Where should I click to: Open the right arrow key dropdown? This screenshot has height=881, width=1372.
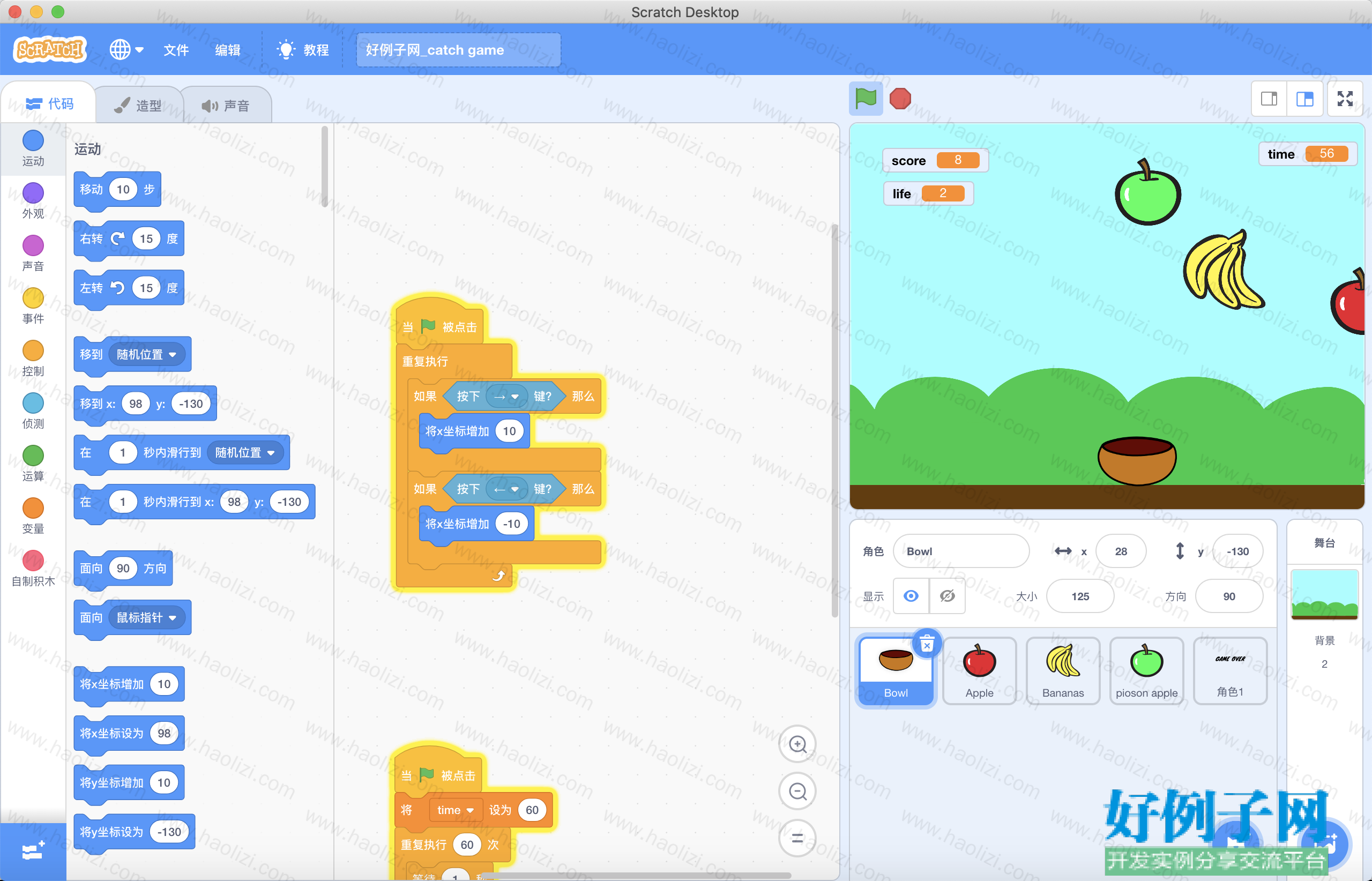506,397
